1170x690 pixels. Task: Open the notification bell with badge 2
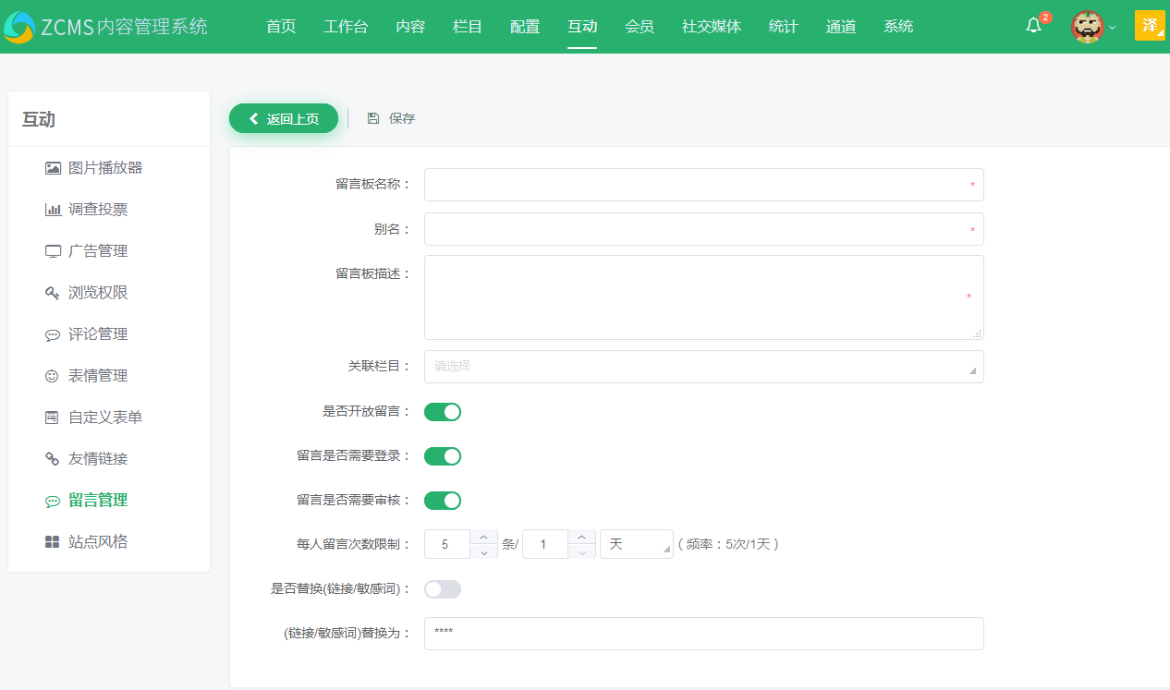1035,26
